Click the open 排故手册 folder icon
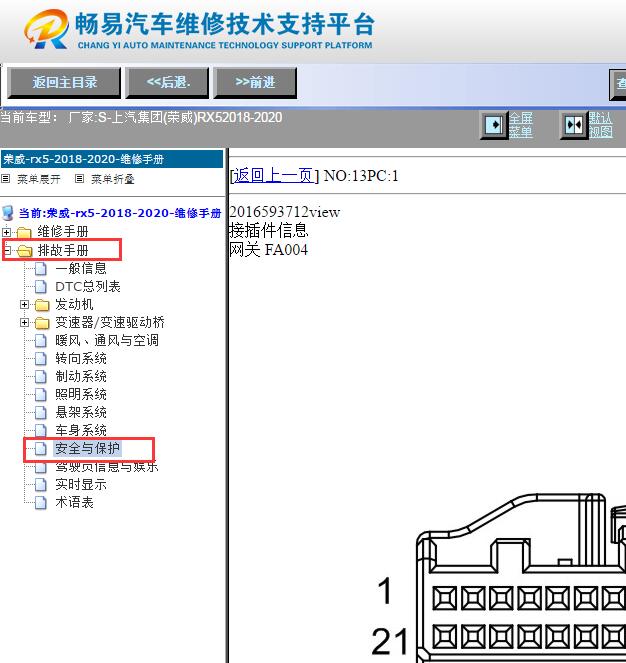This screenshot has height=663, width=626. pos(25,251)
